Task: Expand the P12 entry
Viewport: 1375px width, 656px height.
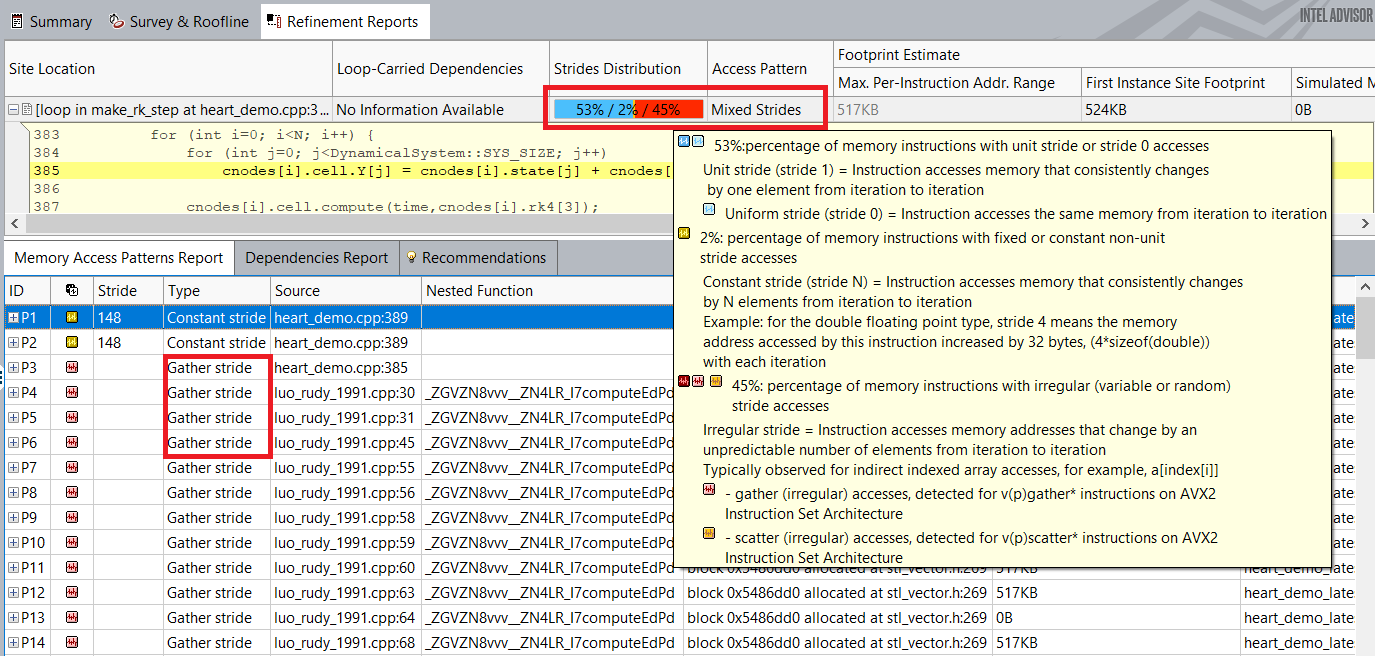Action: 13,592
